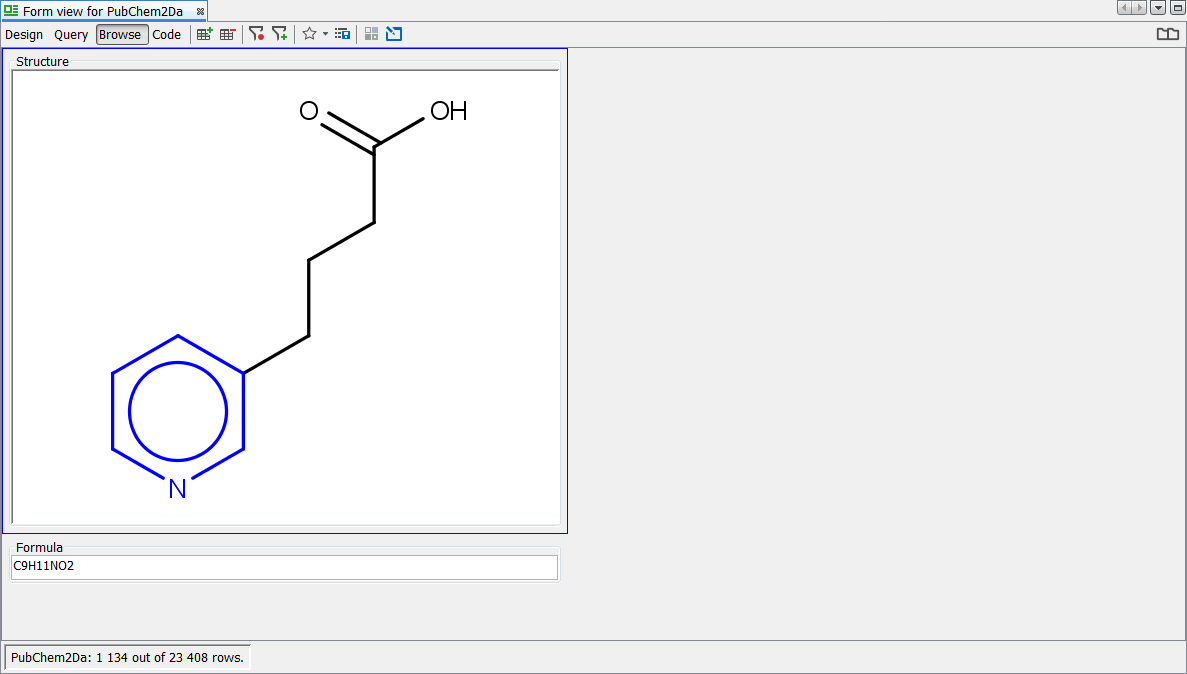
Task: Close the Form view for PubChem2Da tab
Action: (x=200, y=11)
